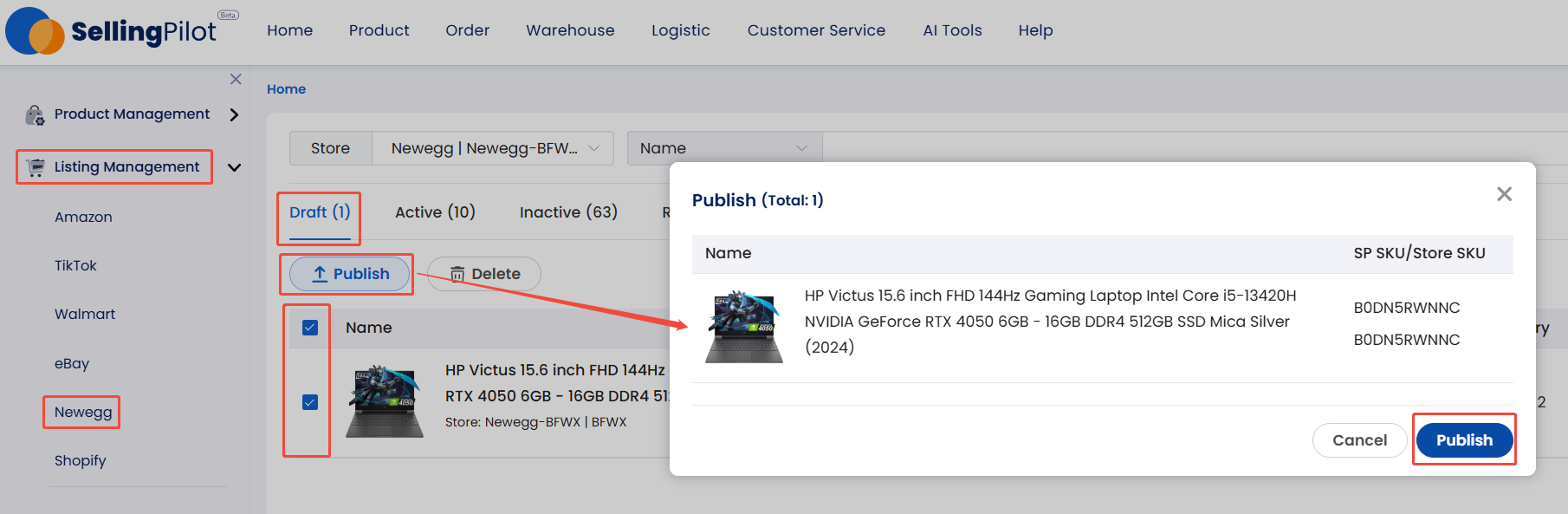The image size is (1568, 514).
Task: Click the laptop thumbnail in the Publish dialog
Action: (x=744, y=327)
